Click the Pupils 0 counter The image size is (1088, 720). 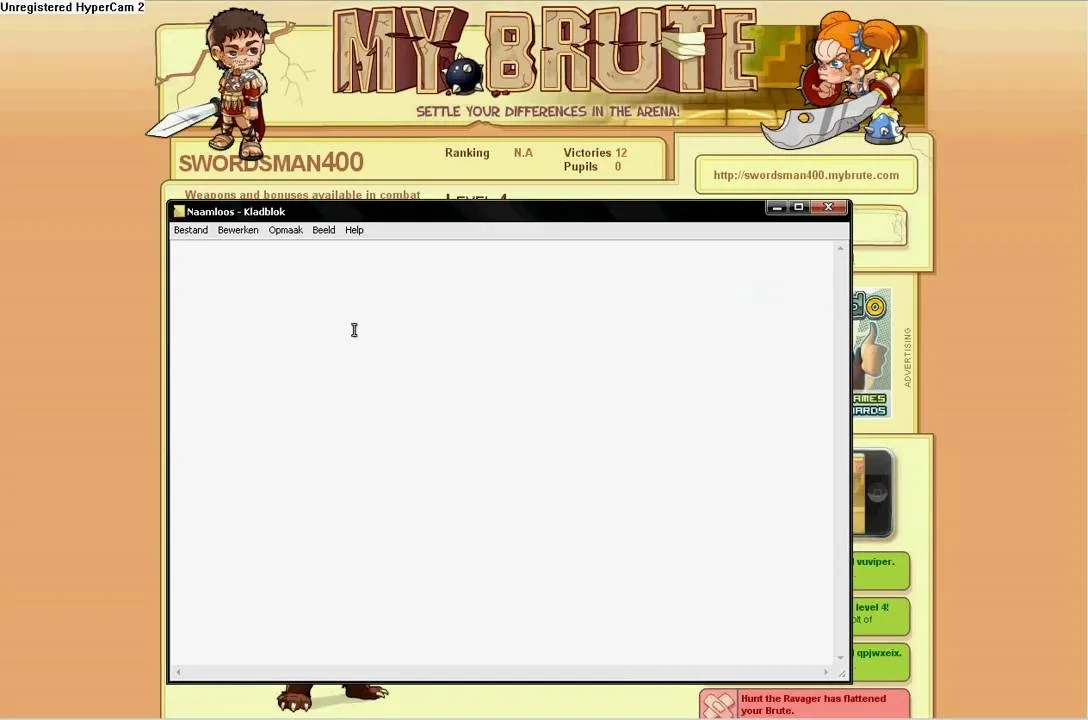pos(592,166)
